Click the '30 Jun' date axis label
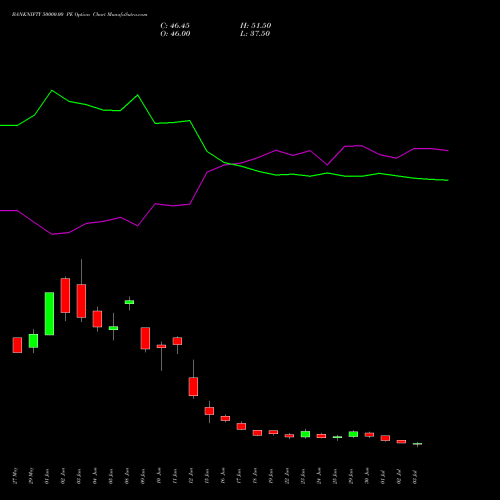500x500 pixels. pos(367,476)
